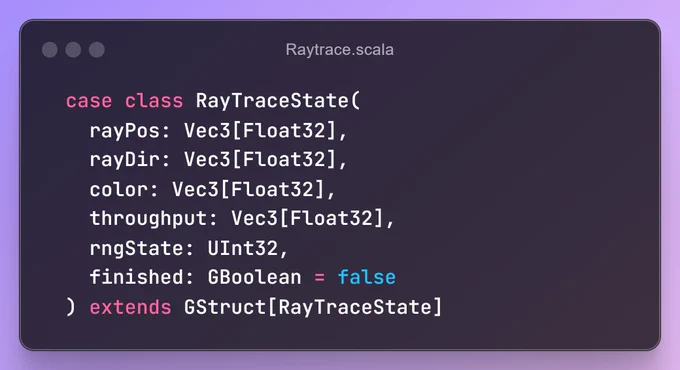Click the 'color:' field name
Screen dimensions: 680x370
pos(124,190)
